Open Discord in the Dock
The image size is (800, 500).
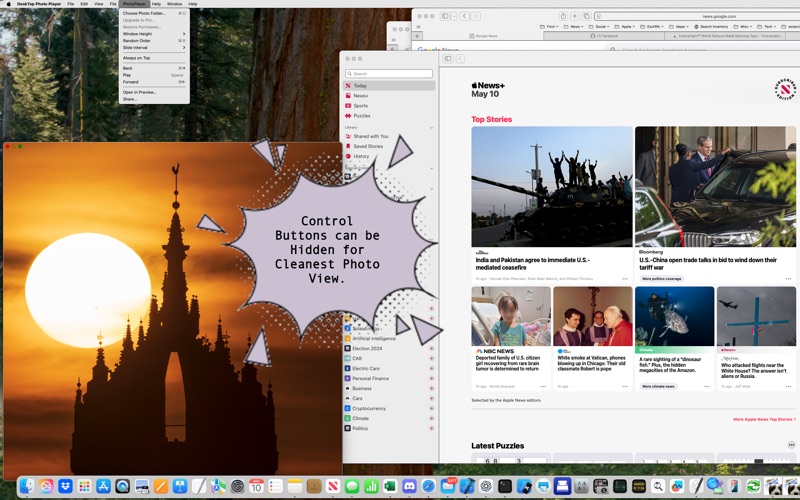pyautogui.click(x=409, y=486)
